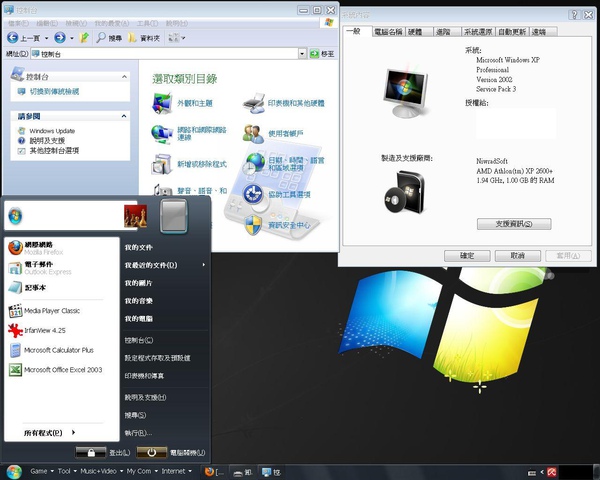
Task: Open the address bar dropdown arrow
Action: [x=302, y=54]
